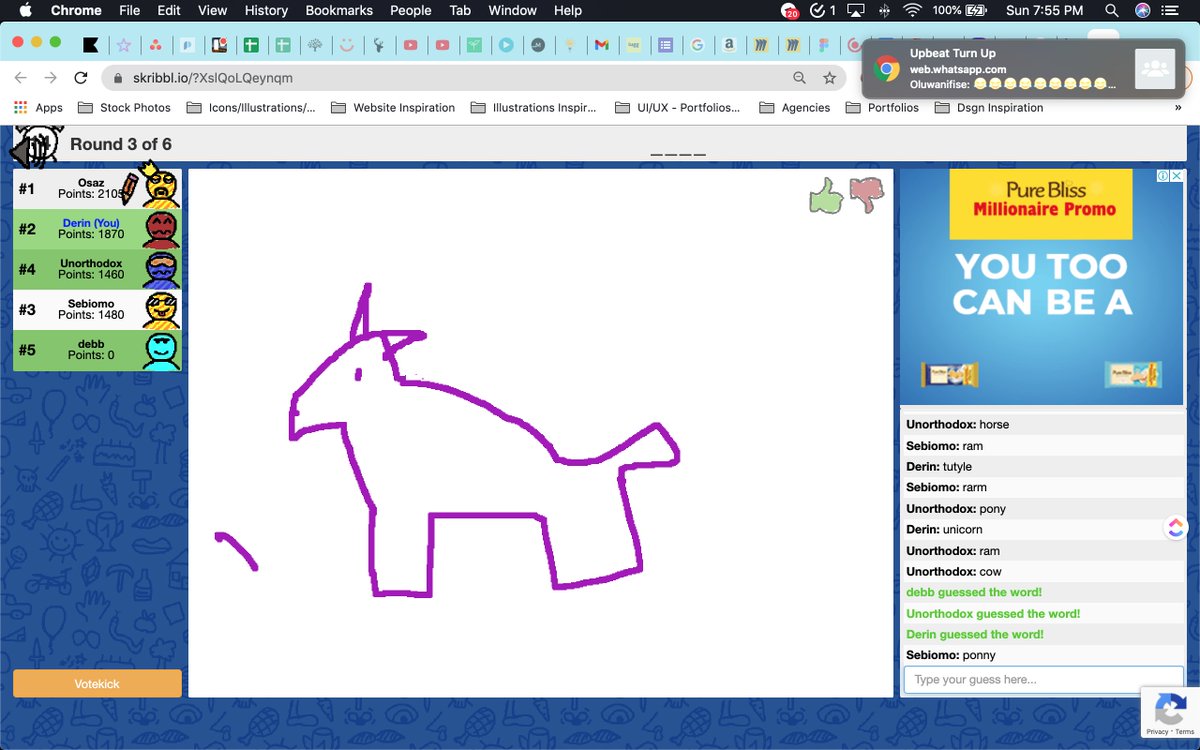Click Sebiomo's yellow avatar with glasses

point(161,310)
